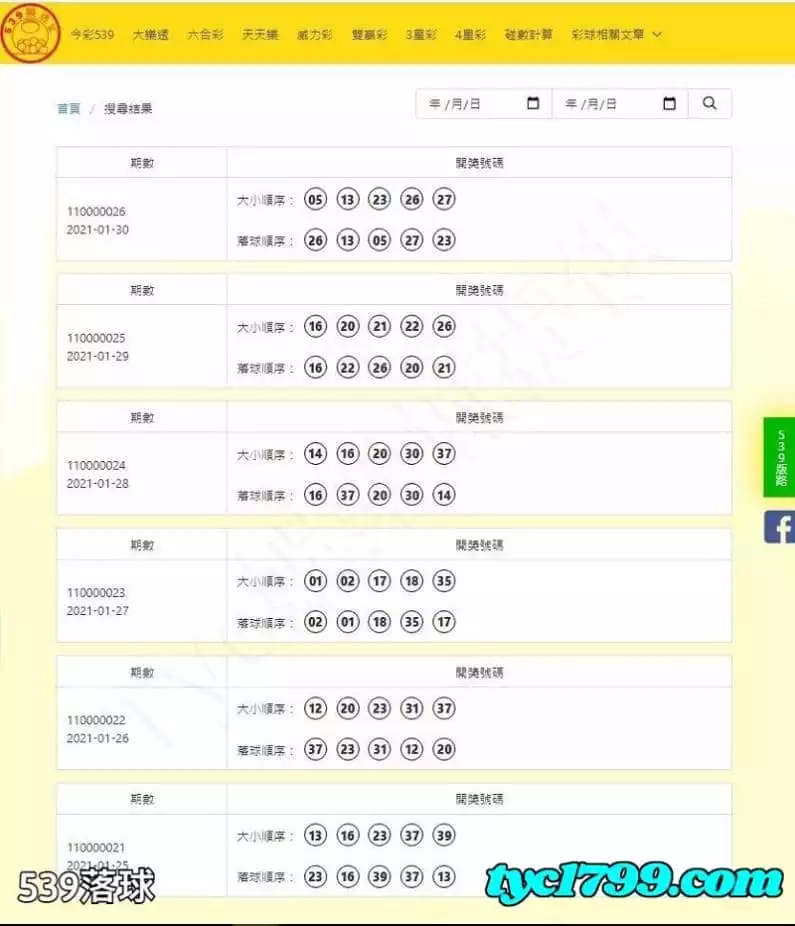Select draw number 110000025
Screen dimensions: 795x926
pyautogui.click(x=96, y=338)
